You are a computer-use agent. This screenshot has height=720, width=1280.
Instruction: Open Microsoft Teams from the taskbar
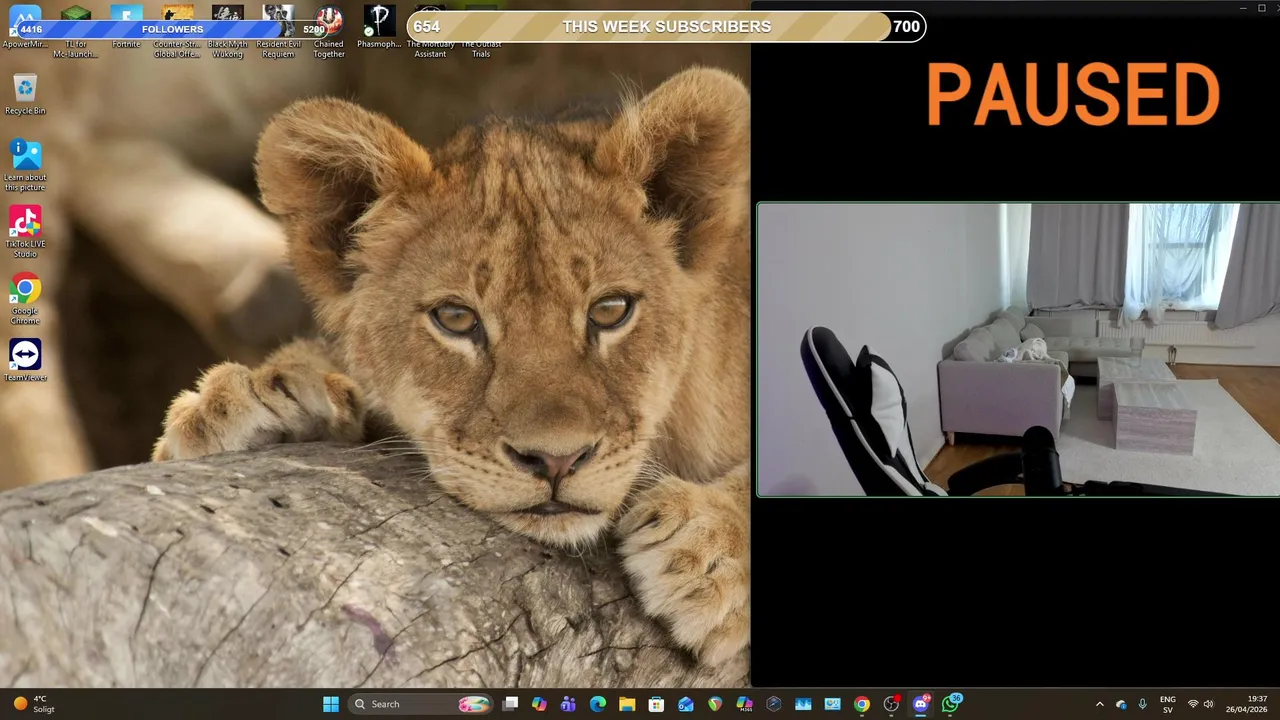click(x=568, y=704)
